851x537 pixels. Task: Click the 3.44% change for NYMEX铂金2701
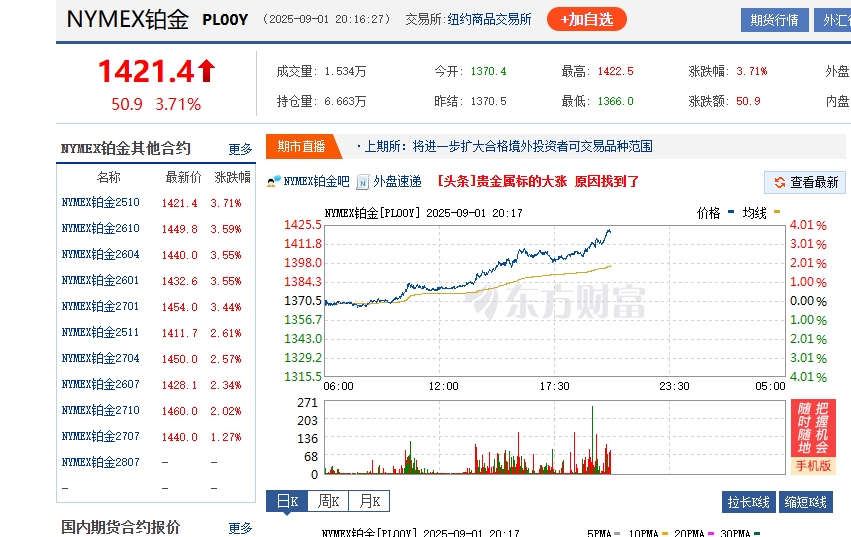tap(226, 308)
